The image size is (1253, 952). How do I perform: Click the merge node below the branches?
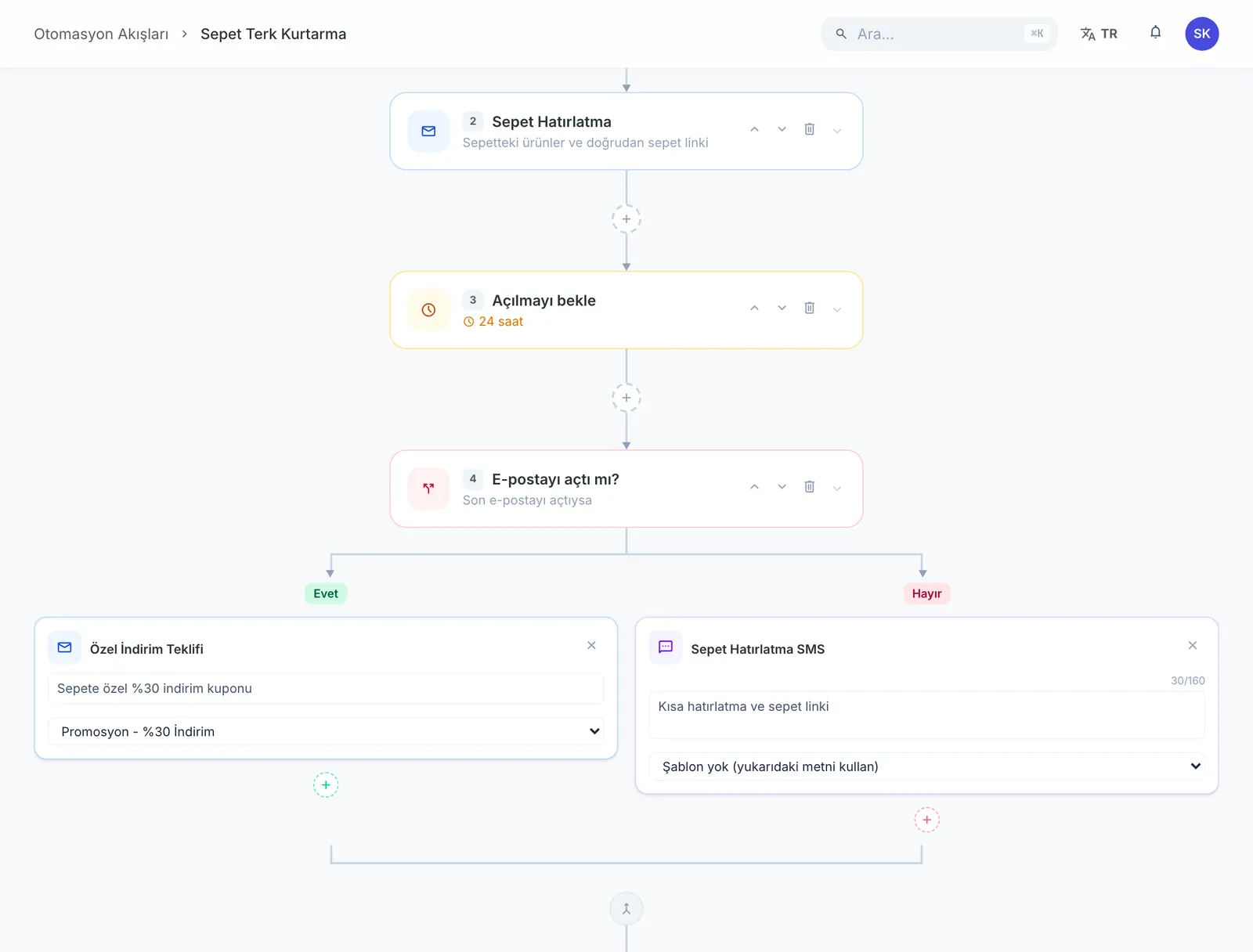click(x=626, y=909)
